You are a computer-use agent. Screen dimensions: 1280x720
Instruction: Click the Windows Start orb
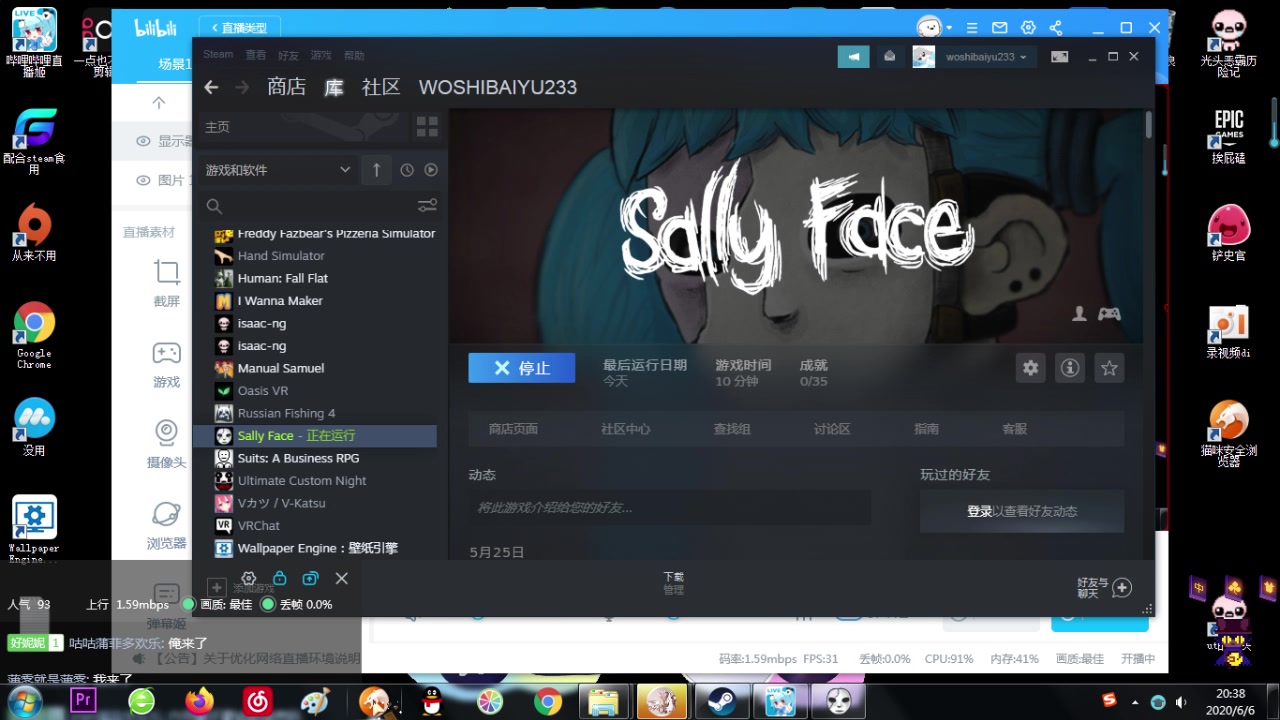click(x=25, y=701)
